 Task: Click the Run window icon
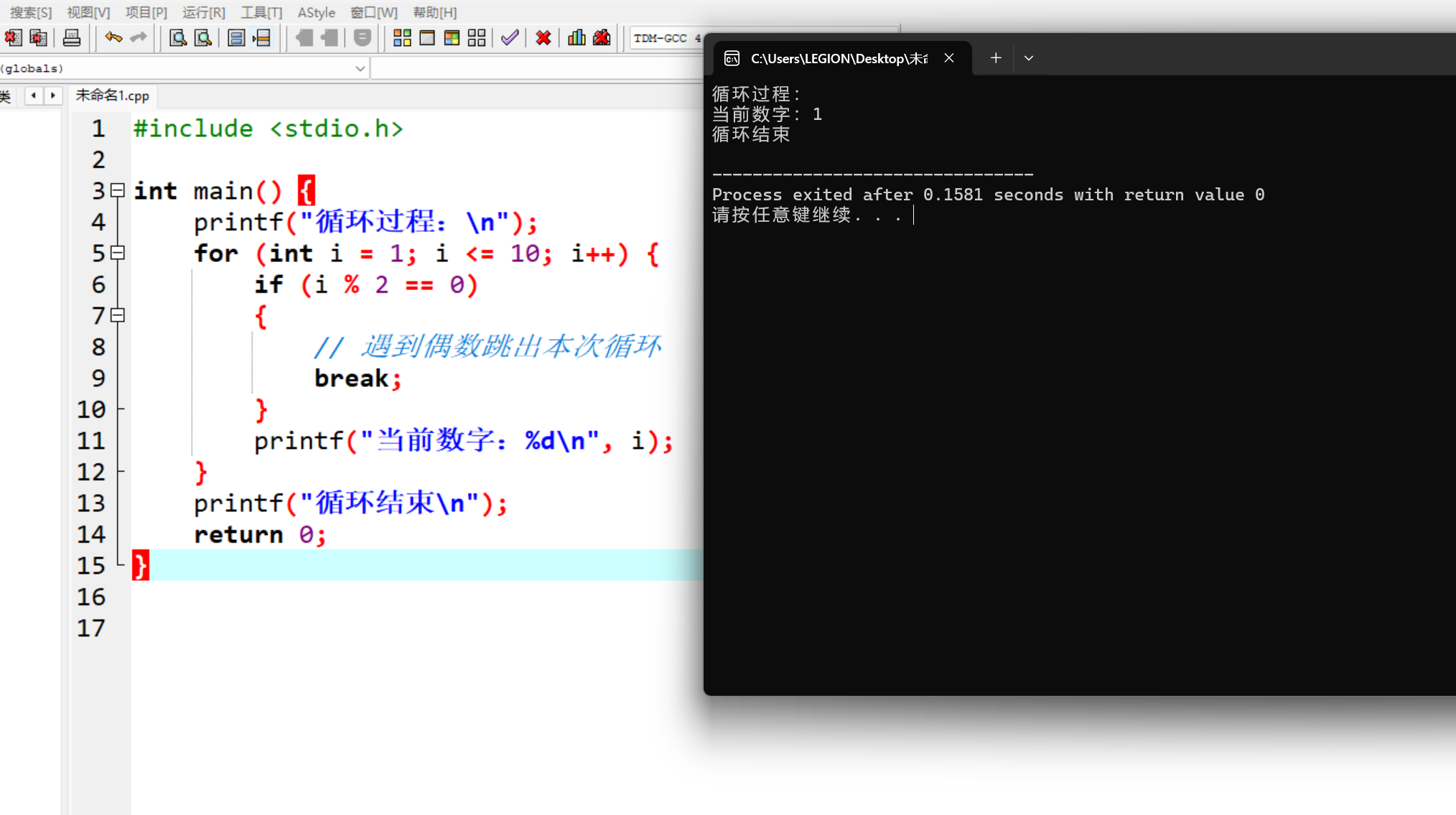coord(427,38)
